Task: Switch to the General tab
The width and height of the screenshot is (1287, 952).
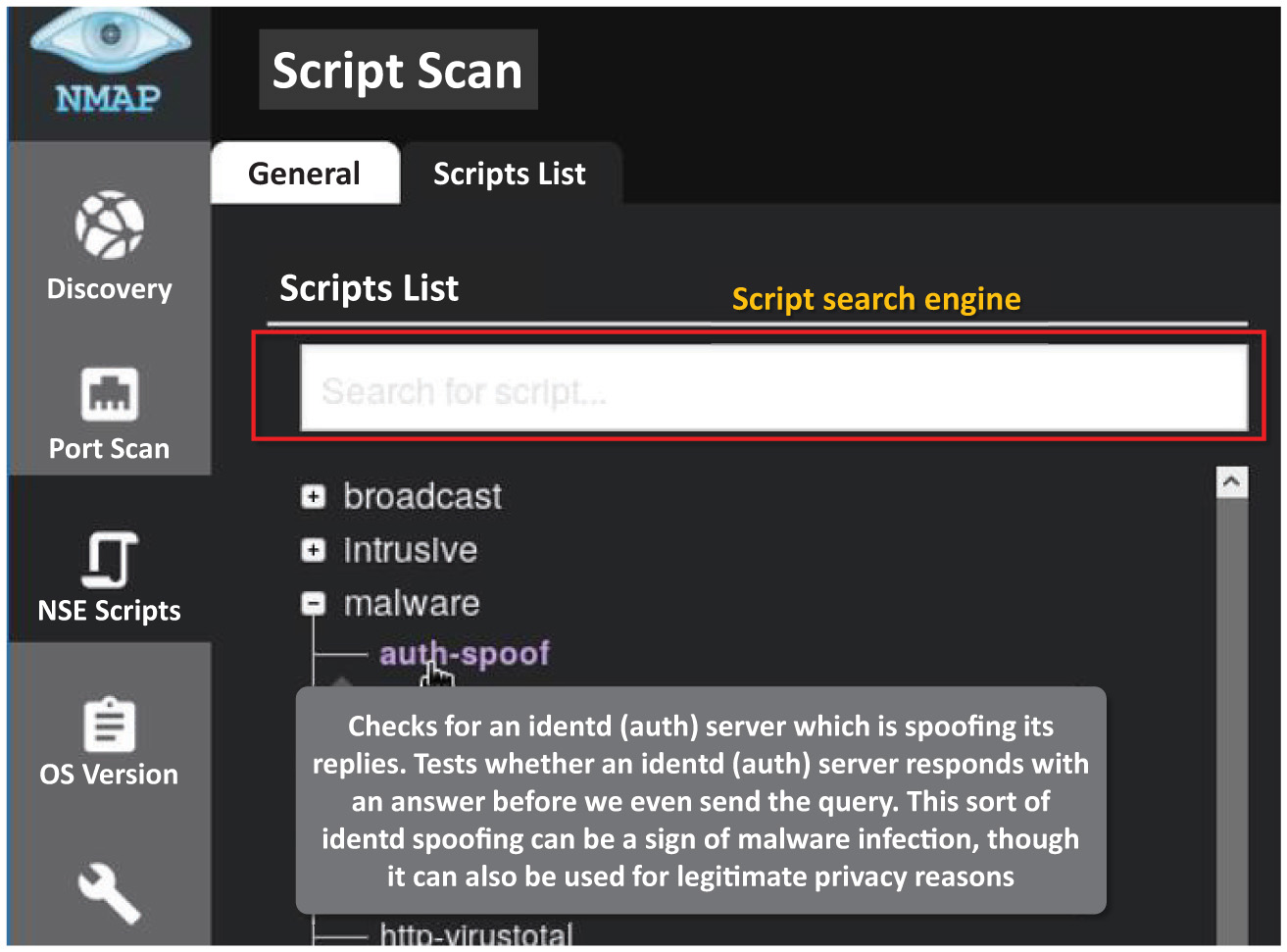Action: (x=305, y=174)
